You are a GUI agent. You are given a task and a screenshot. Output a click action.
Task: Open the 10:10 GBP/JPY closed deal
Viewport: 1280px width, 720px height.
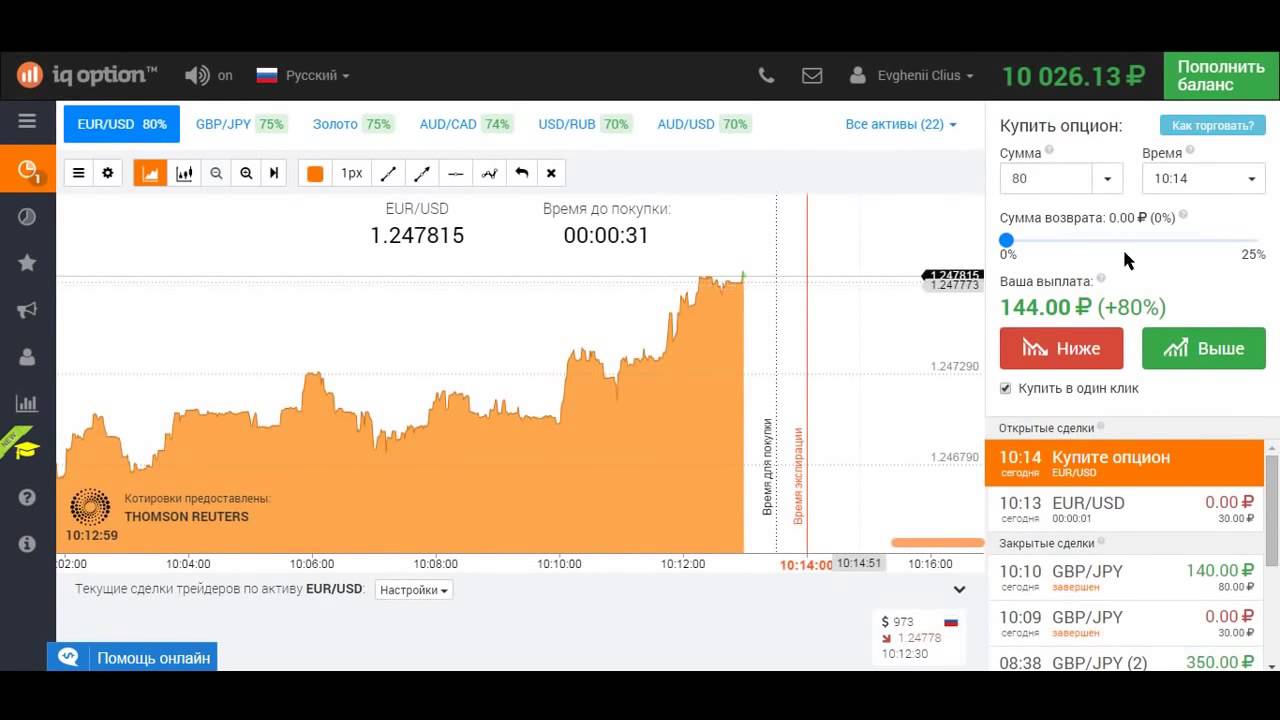pyautogui.click(x=1124, y=577)
